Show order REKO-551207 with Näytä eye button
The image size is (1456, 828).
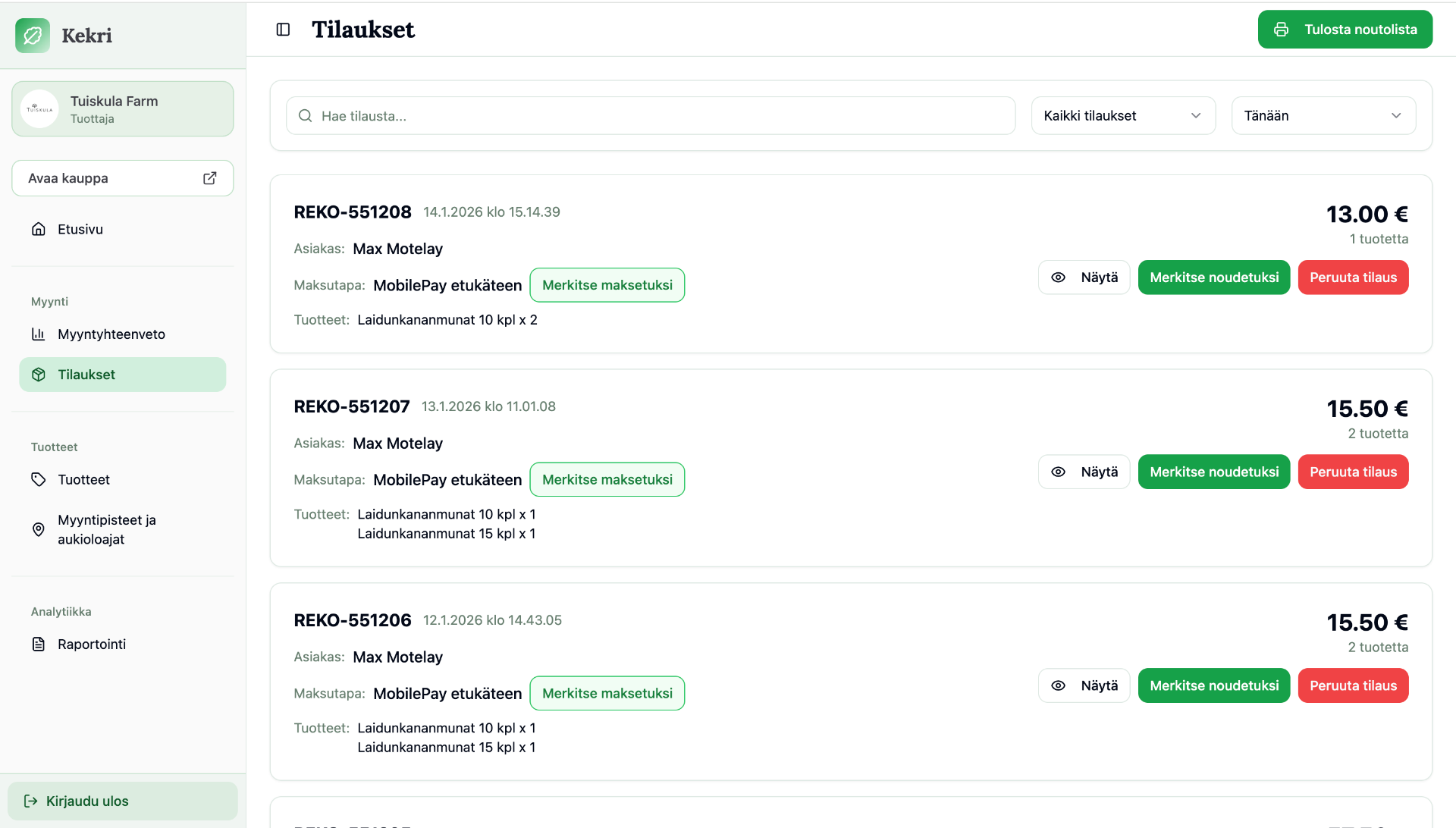tap(1084, 472)
